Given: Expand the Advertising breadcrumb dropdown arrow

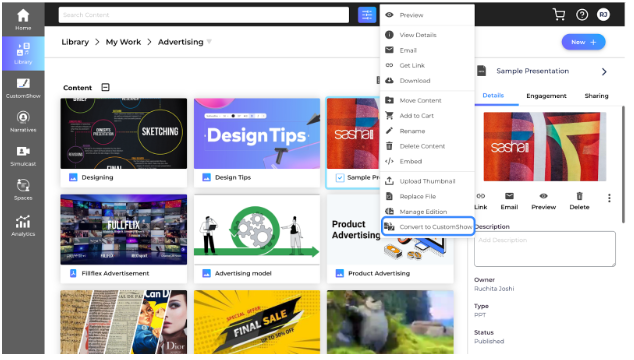Looking at the screenshot, I should click(209, 41).
